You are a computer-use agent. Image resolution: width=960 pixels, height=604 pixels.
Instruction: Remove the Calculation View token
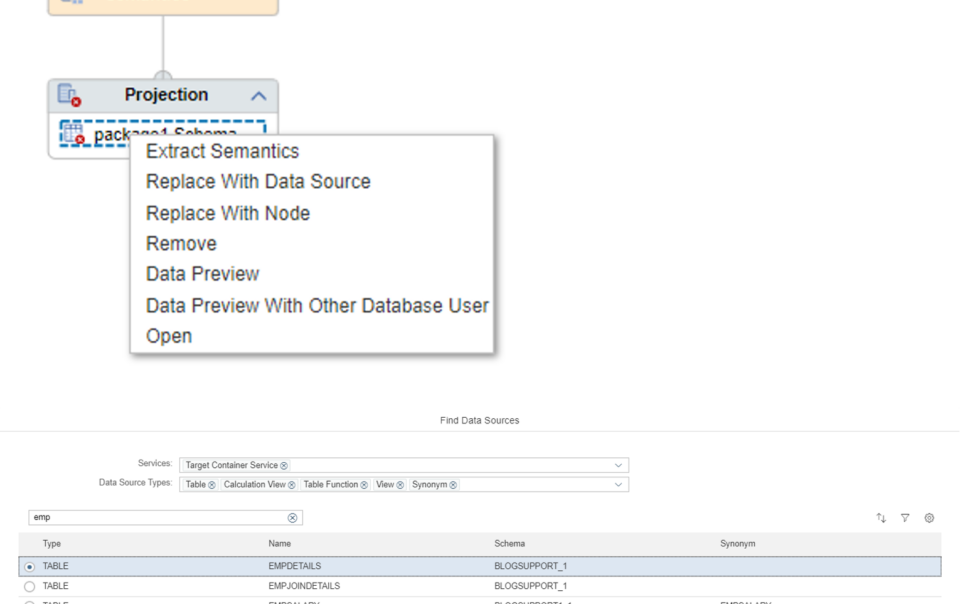(x=292, y=485)
